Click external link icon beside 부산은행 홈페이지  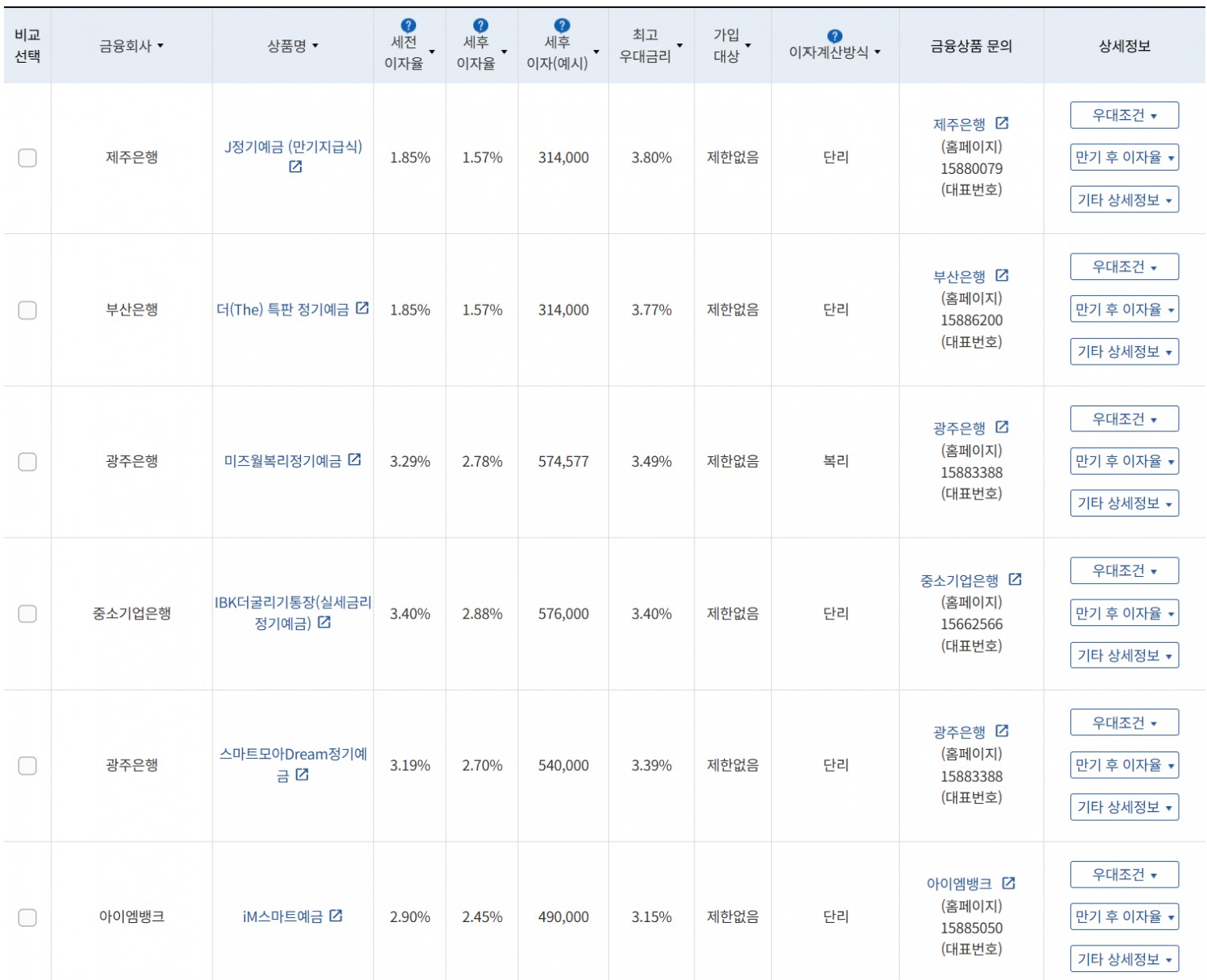(1002, 275)
